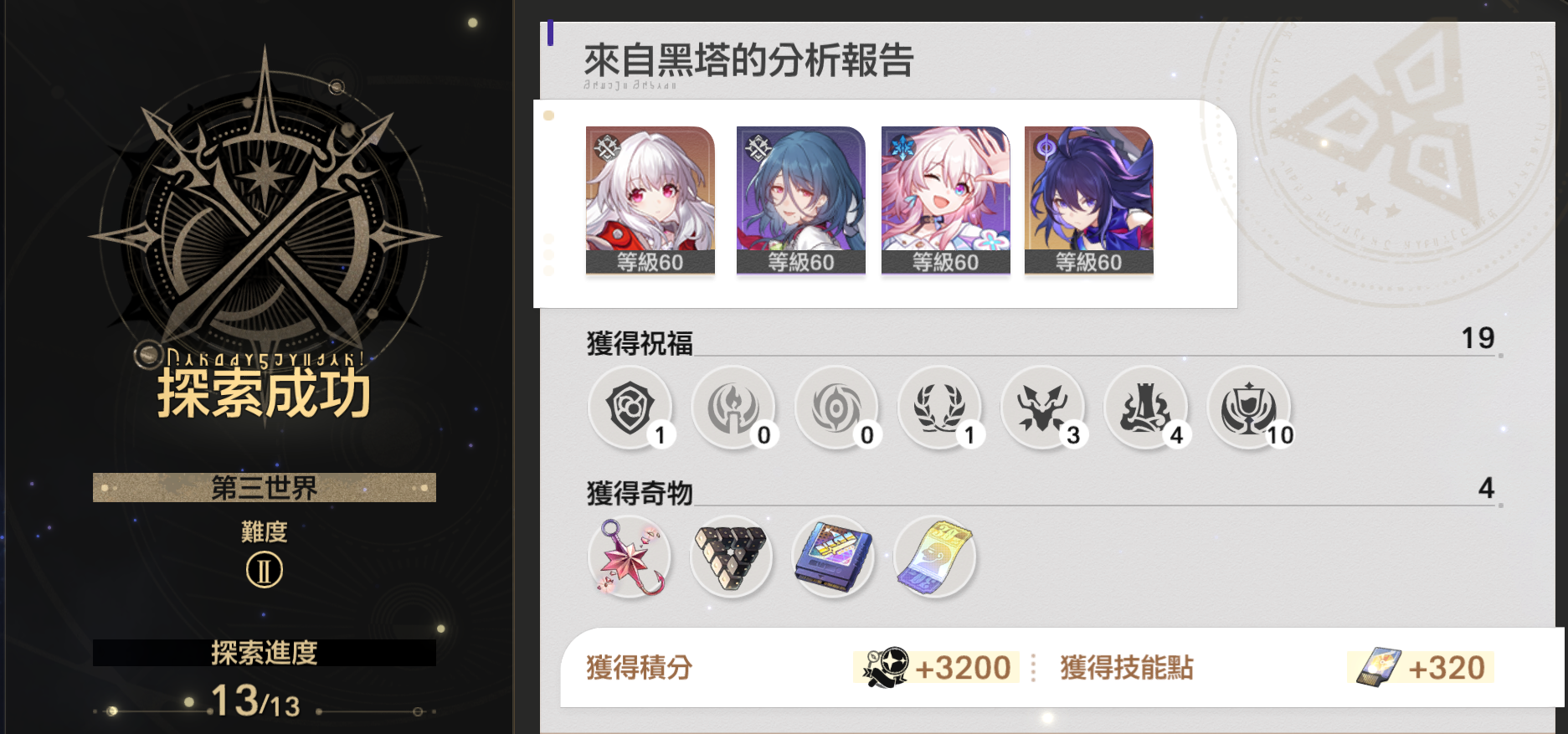Select the black dice cube curio
This screenshot has height=734, width=1568.
point(731,557)
